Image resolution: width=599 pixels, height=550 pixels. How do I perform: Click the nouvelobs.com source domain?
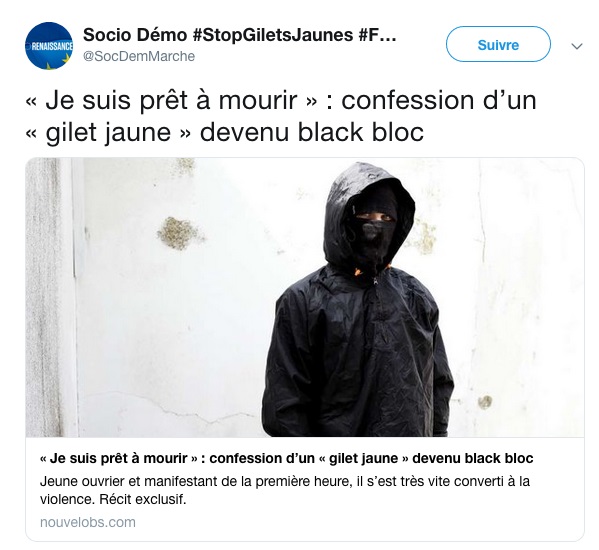[88, 522]
